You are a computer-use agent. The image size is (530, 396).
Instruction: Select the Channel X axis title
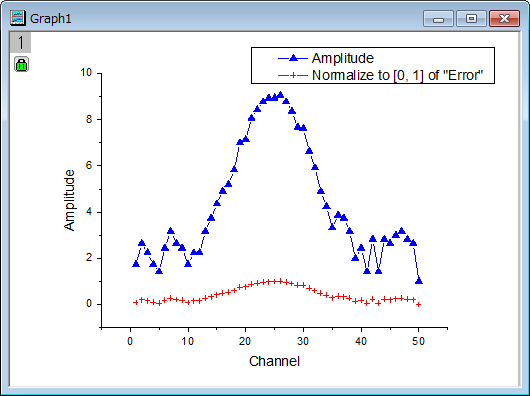pyautogui.click(x=274, y=361)
